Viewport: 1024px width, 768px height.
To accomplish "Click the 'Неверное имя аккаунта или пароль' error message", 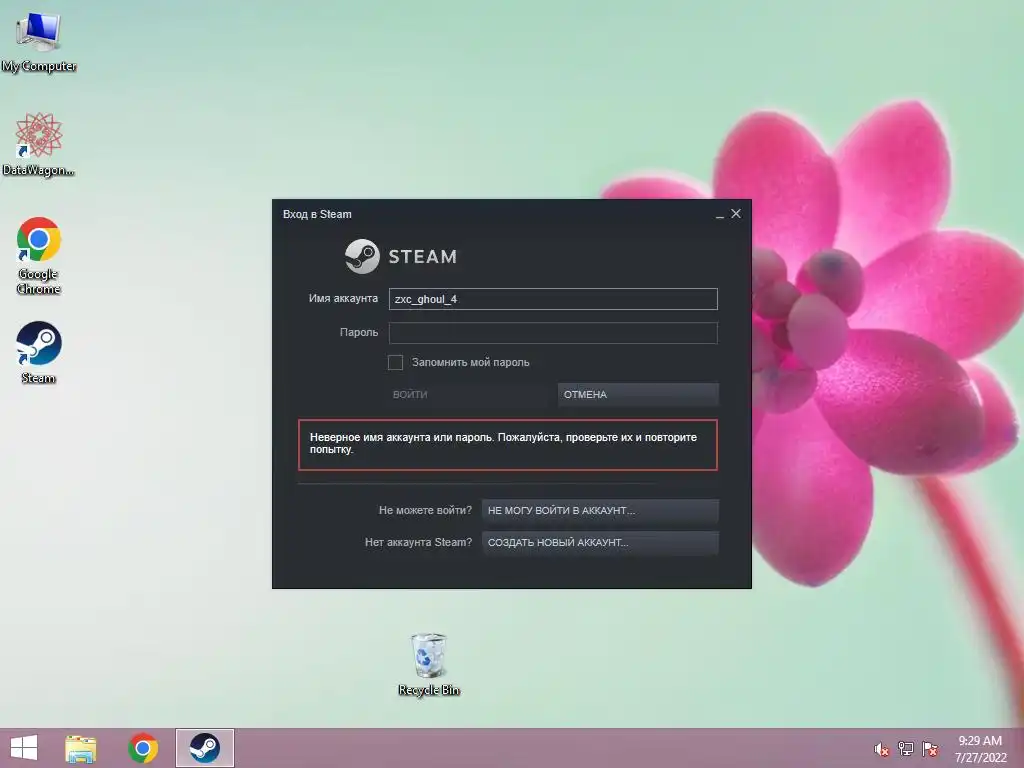I will (507, 444).
